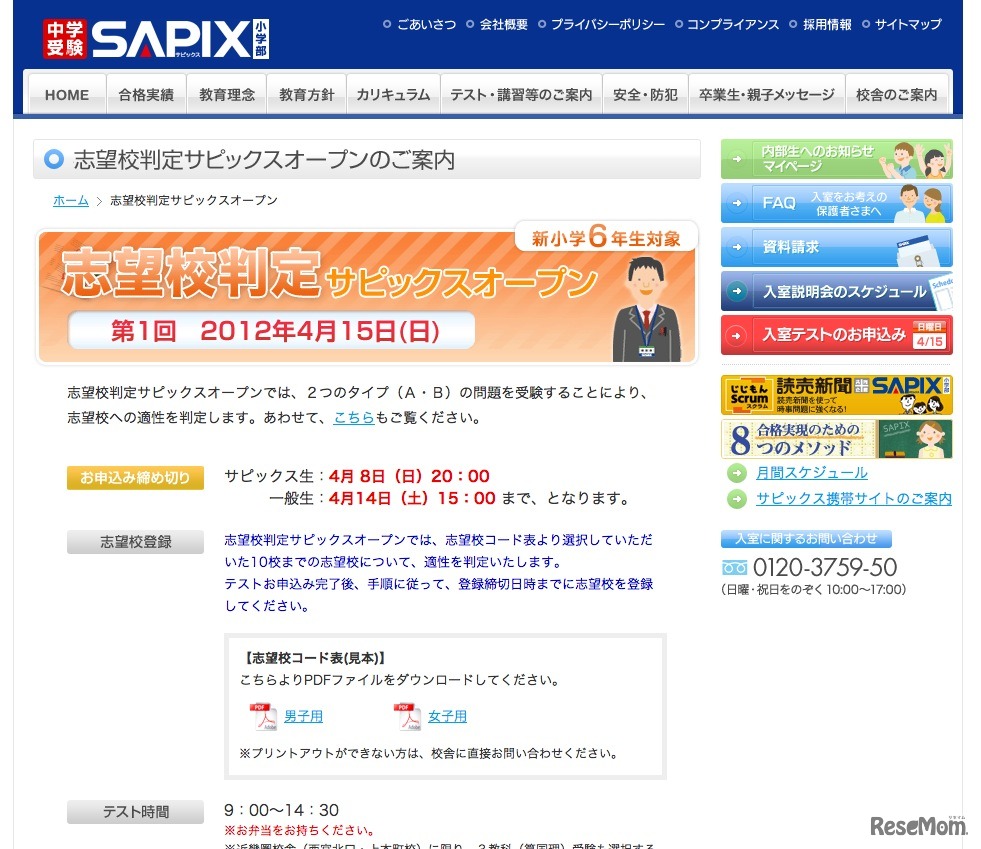Open the 内部生へのお知らせ マイページ banner

point(836,159)
